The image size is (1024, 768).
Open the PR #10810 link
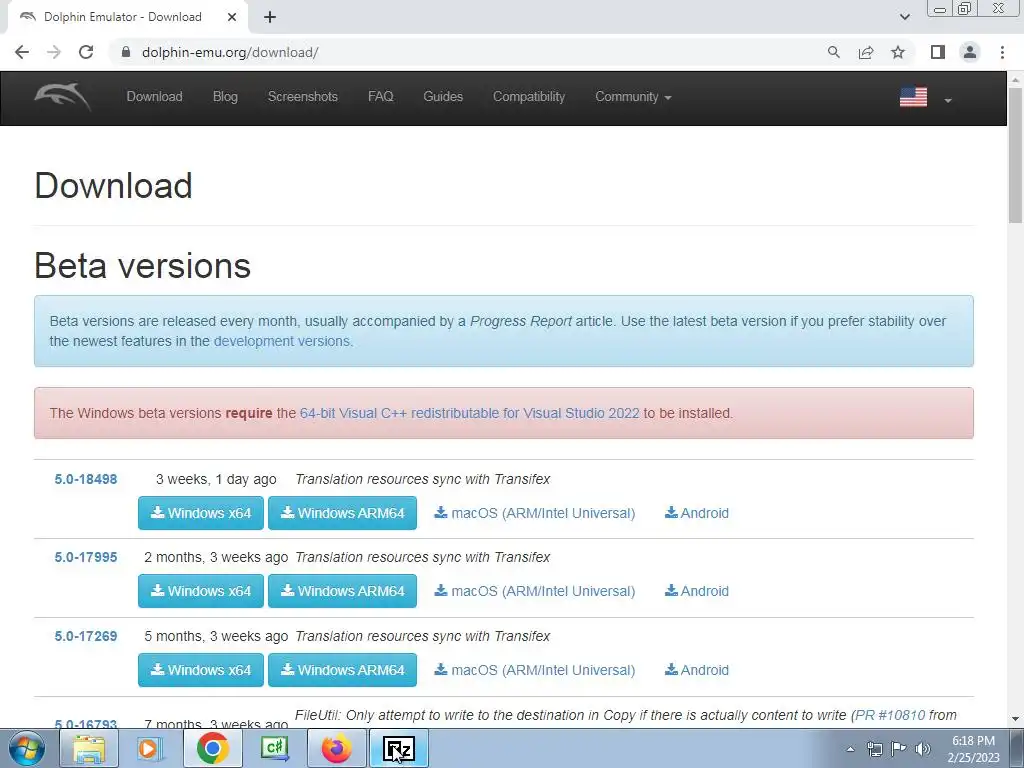pyautogui.click(x=890, y=716)
